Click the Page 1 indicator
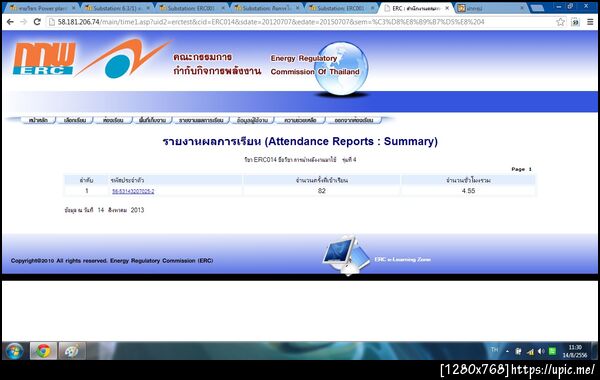The width and height of the screenshot is (600, 380). (x=522, y=169)
